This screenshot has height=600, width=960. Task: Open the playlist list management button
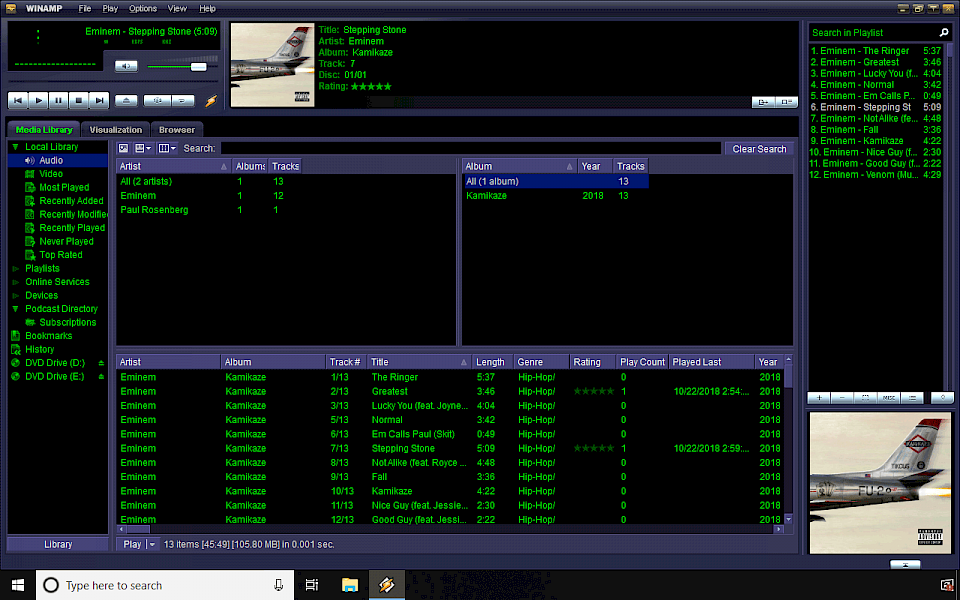[x=912, y=398]
